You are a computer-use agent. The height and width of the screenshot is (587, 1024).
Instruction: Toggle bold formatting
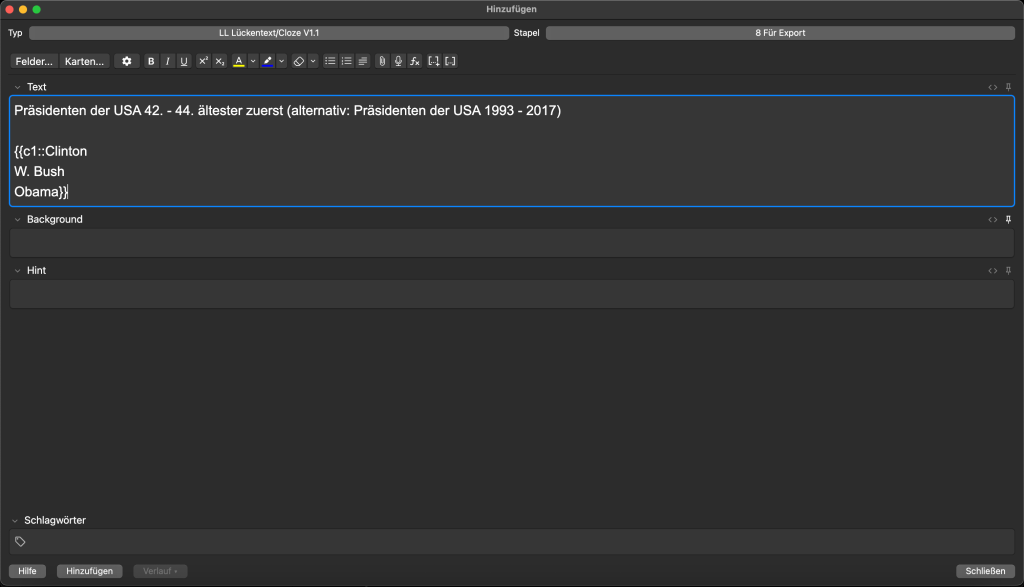pyautogui.click(x=151, y=61)
